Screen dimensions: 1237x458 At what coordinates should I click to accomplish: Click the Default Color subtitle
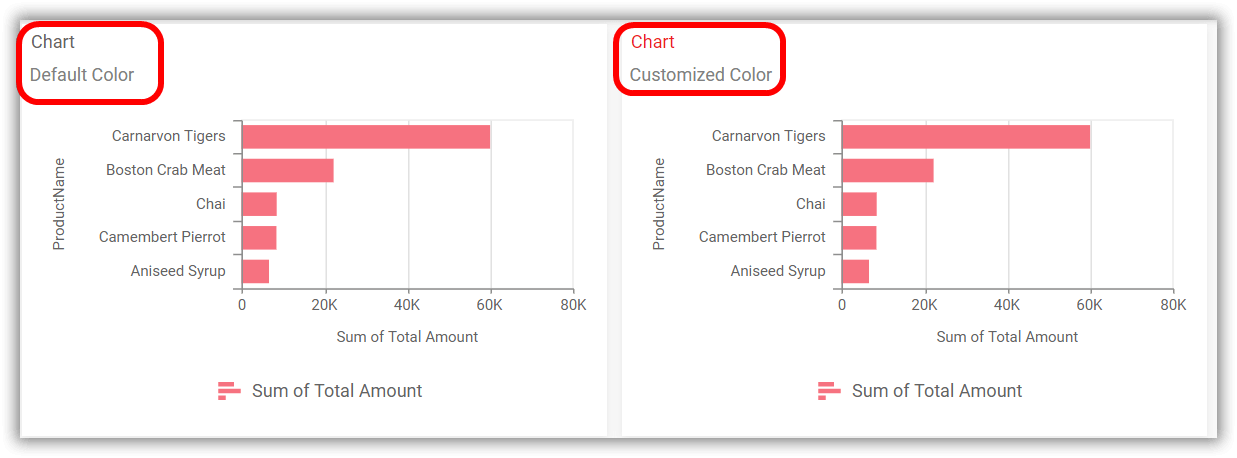click(82, 75)
